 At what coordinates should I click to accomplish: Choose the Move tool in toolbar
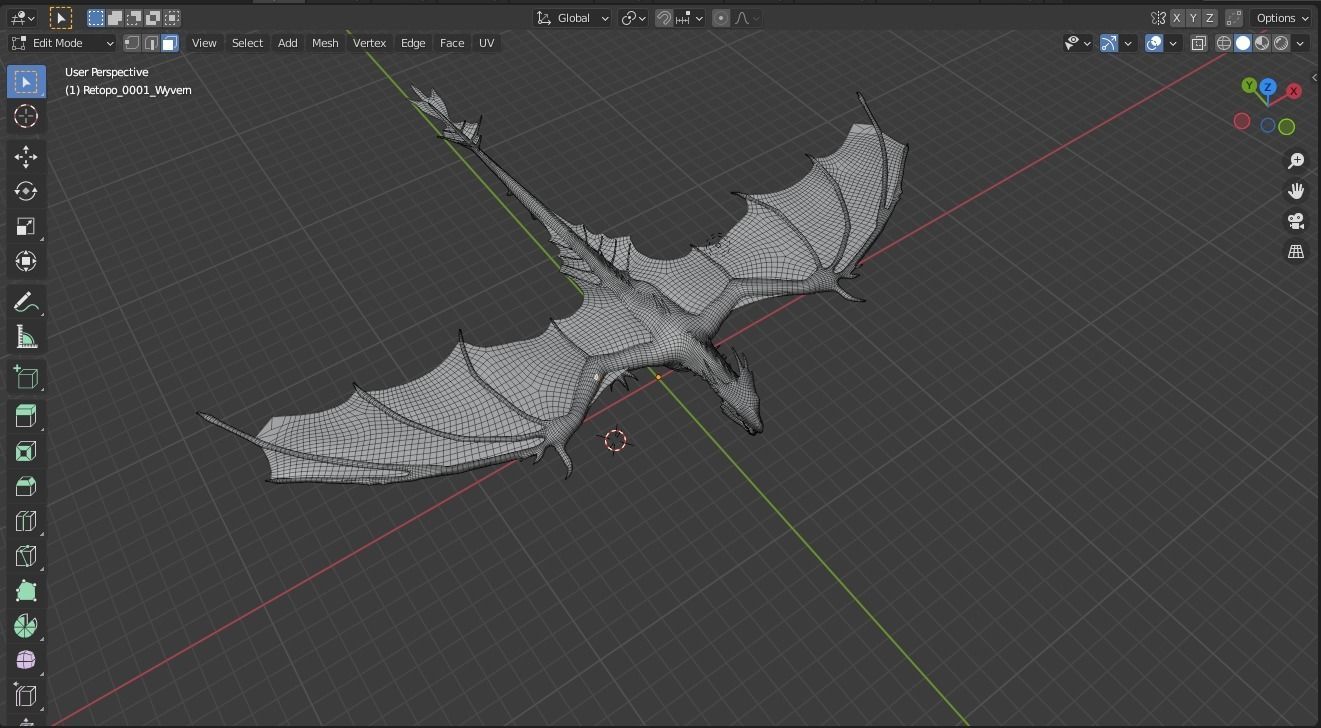coord(26,156)
